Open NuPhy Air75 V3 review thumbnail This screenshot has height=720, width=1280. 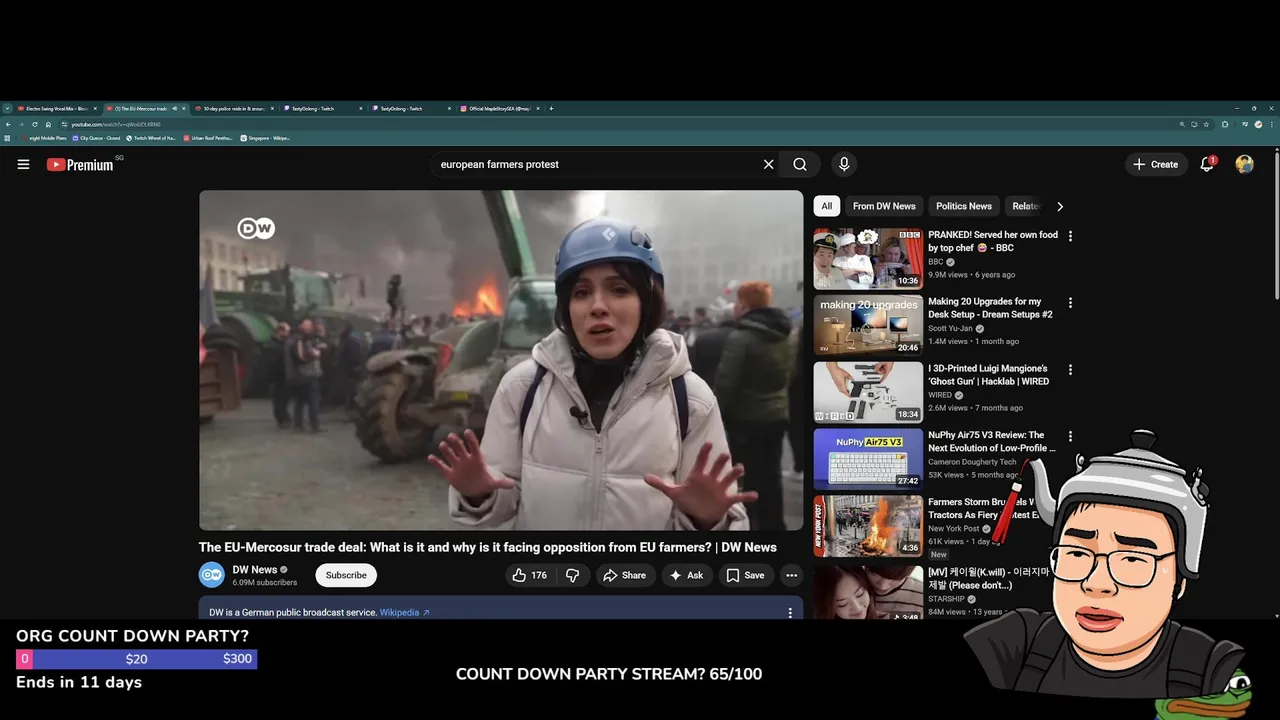(x=868, y=459)
